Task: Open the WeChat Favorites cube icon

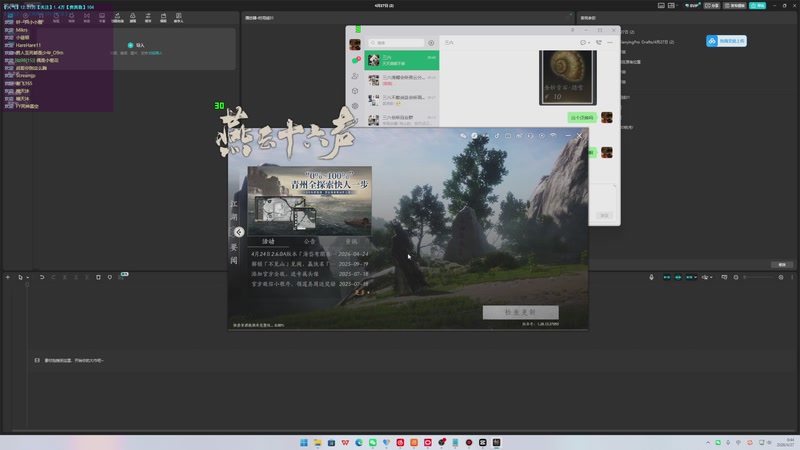Action: [355, 91]
